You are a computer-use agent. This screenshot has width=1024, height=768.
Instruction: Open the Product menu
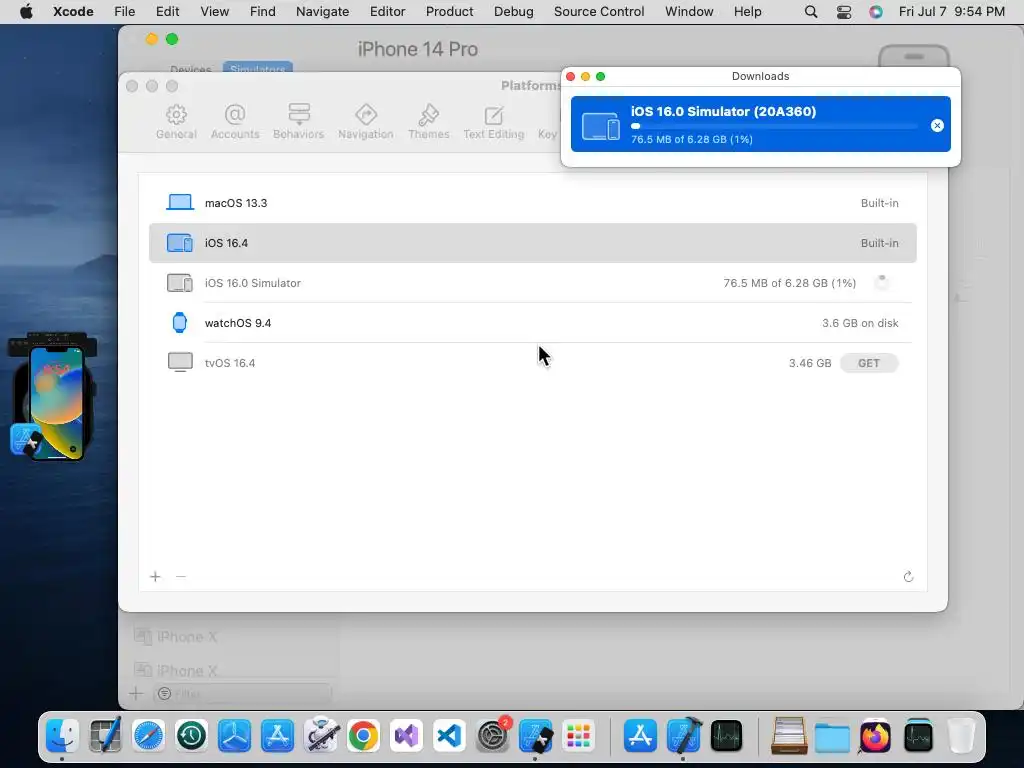(x=449, y=12)
